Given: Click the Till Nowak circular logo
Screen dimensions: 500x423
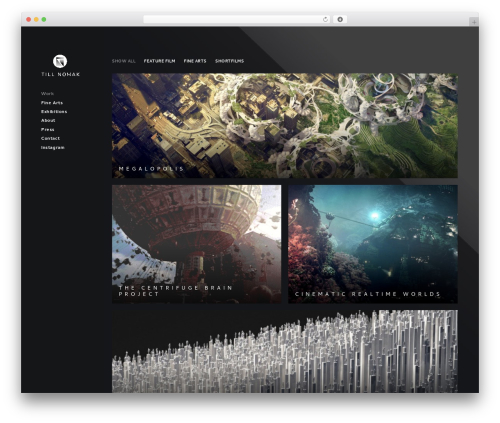Looking at the screenshot, I should tap(60, 61).
